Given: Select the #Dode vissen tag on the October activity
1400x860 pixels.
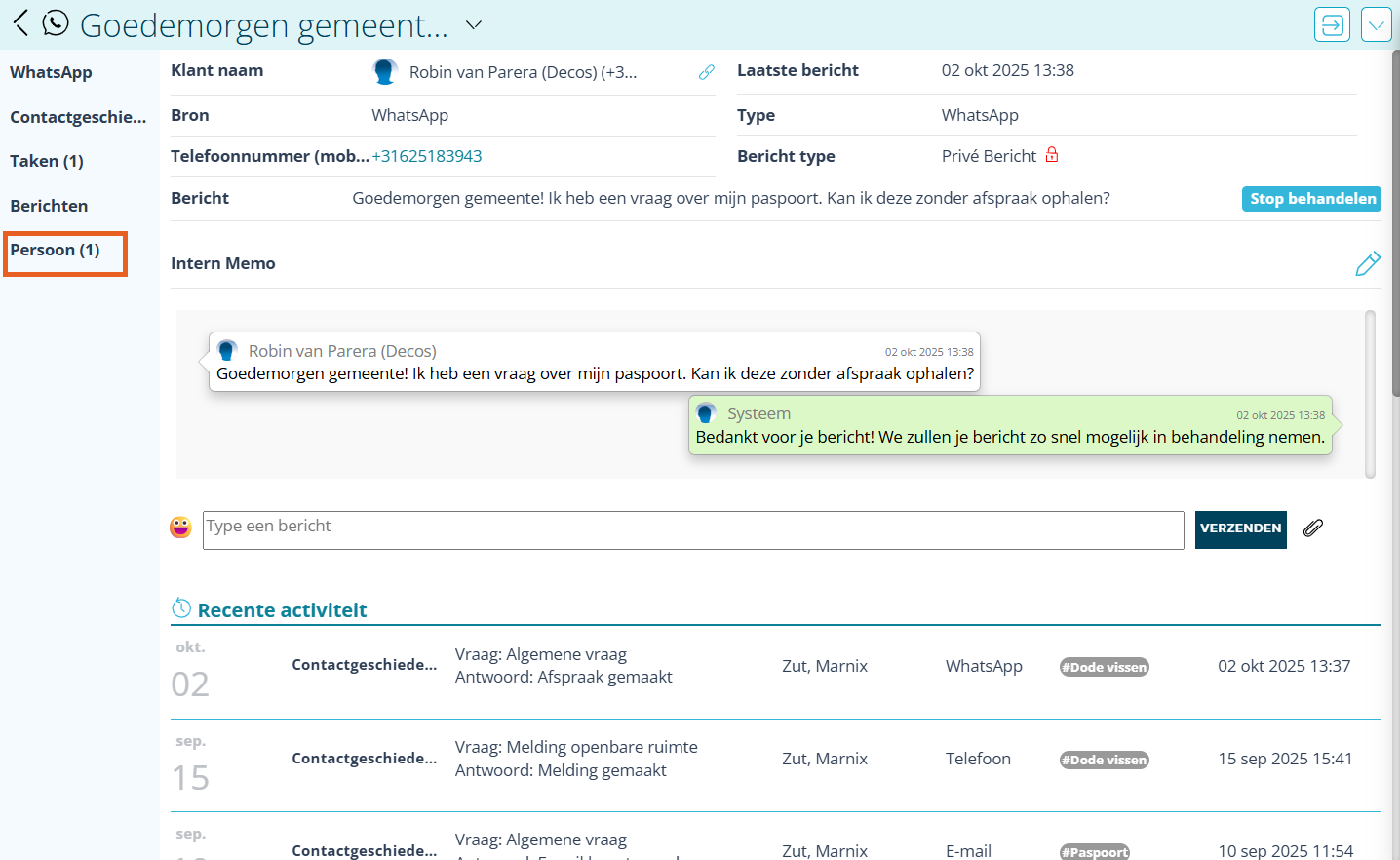Looking at the screenshot, I should (1104, 666).
